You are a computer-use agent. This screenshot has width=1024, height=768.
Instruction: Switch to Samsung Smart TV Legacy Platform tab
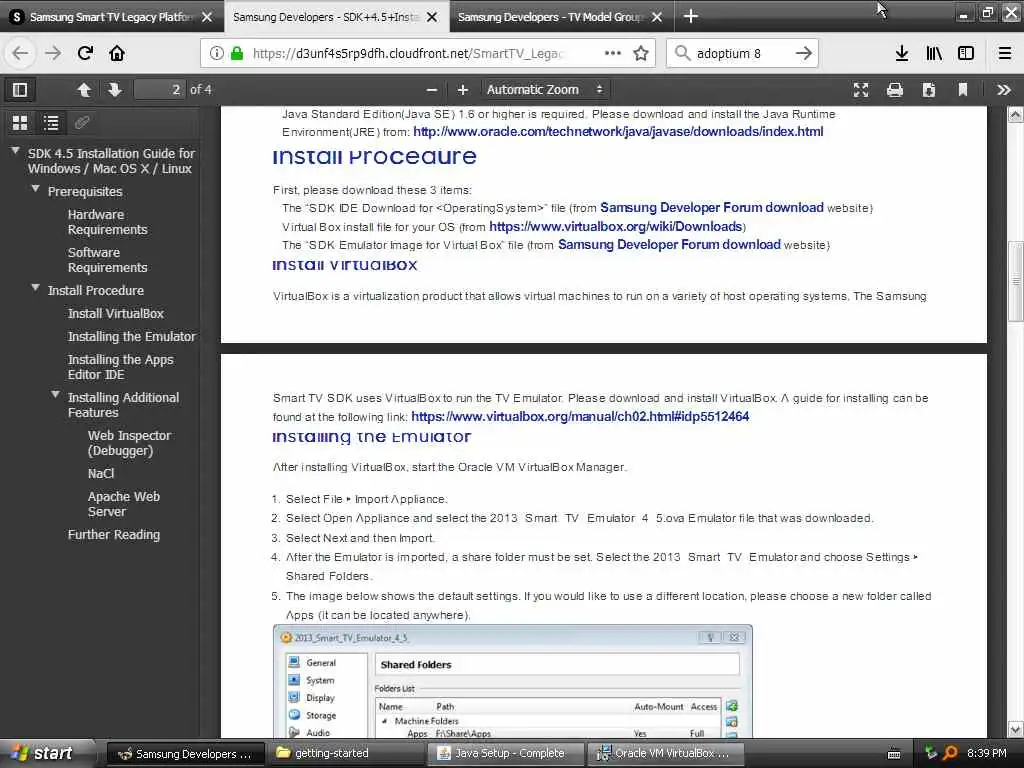point(111,17)
